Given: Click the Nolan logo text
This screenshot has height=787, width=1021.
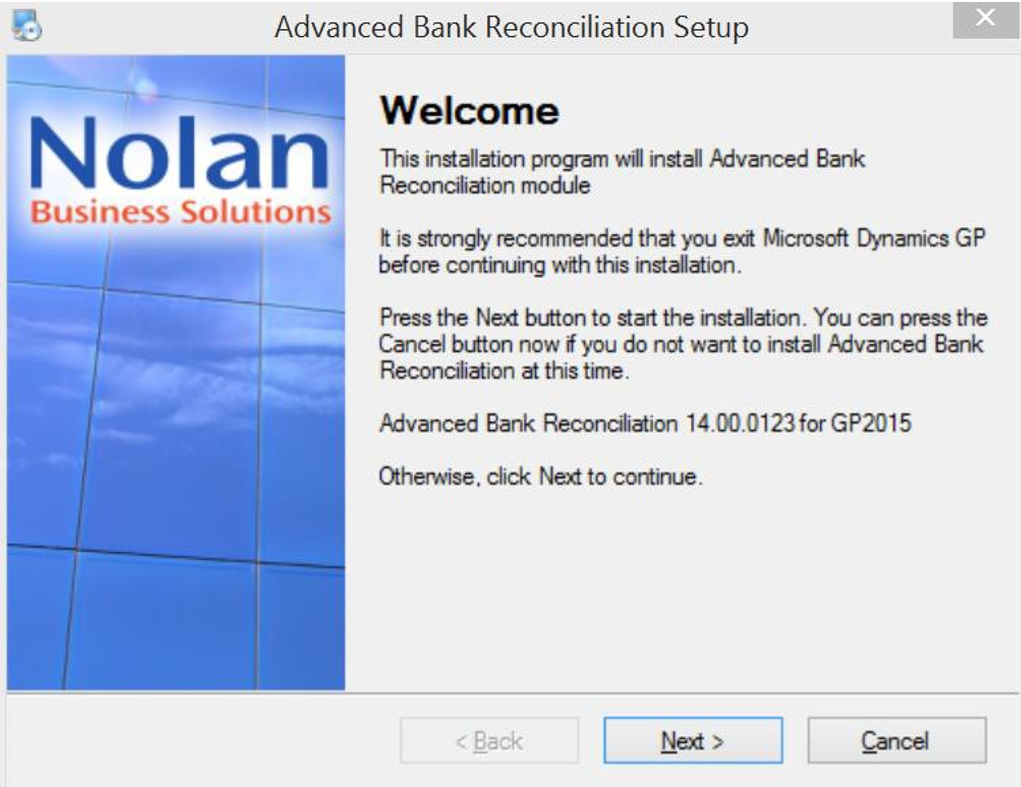Looking at the screenshot, I should click(x=180, y=155).
